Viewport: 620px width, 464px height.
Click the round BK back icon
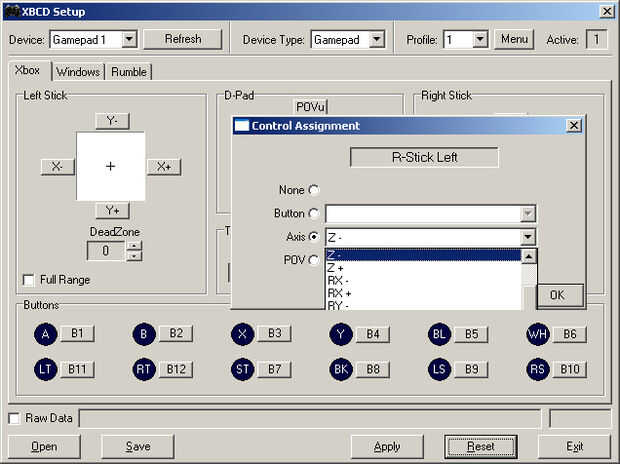[341, 369]
